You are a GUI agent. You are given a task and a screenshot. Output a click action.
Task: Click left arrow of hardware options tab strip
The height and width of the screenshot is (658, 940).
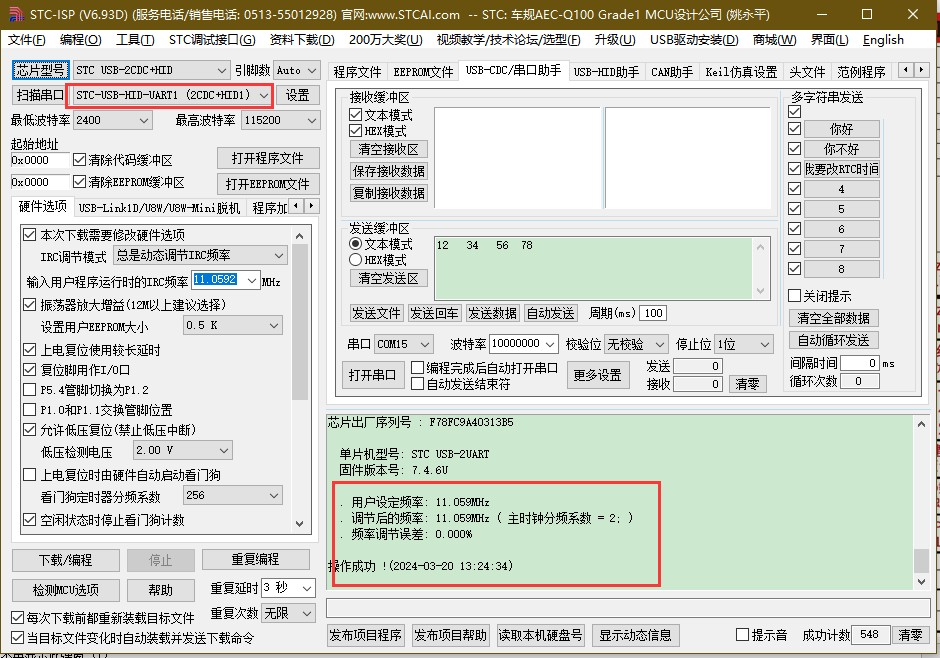tap(296, 206)
